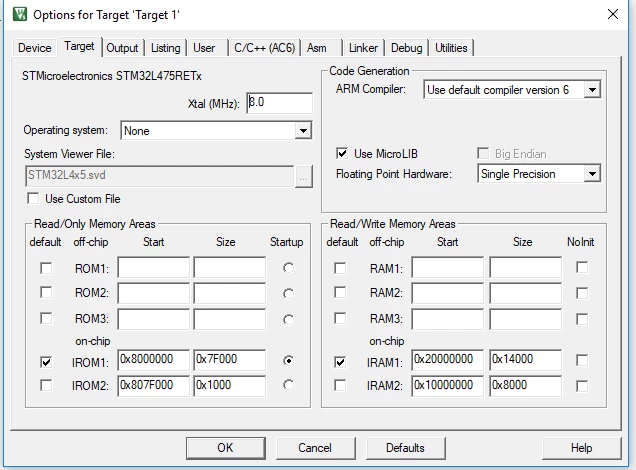Uncheck the IROM1 default checkbox

tap(46, 362)
